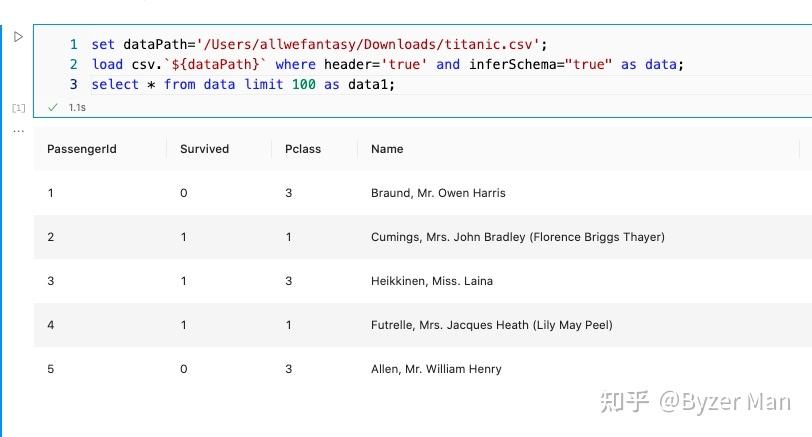Run the cell with the play icon
Image resolution: width=812 pixels, height=437 pixels.
pyautogui.click(x=18, y=37)
